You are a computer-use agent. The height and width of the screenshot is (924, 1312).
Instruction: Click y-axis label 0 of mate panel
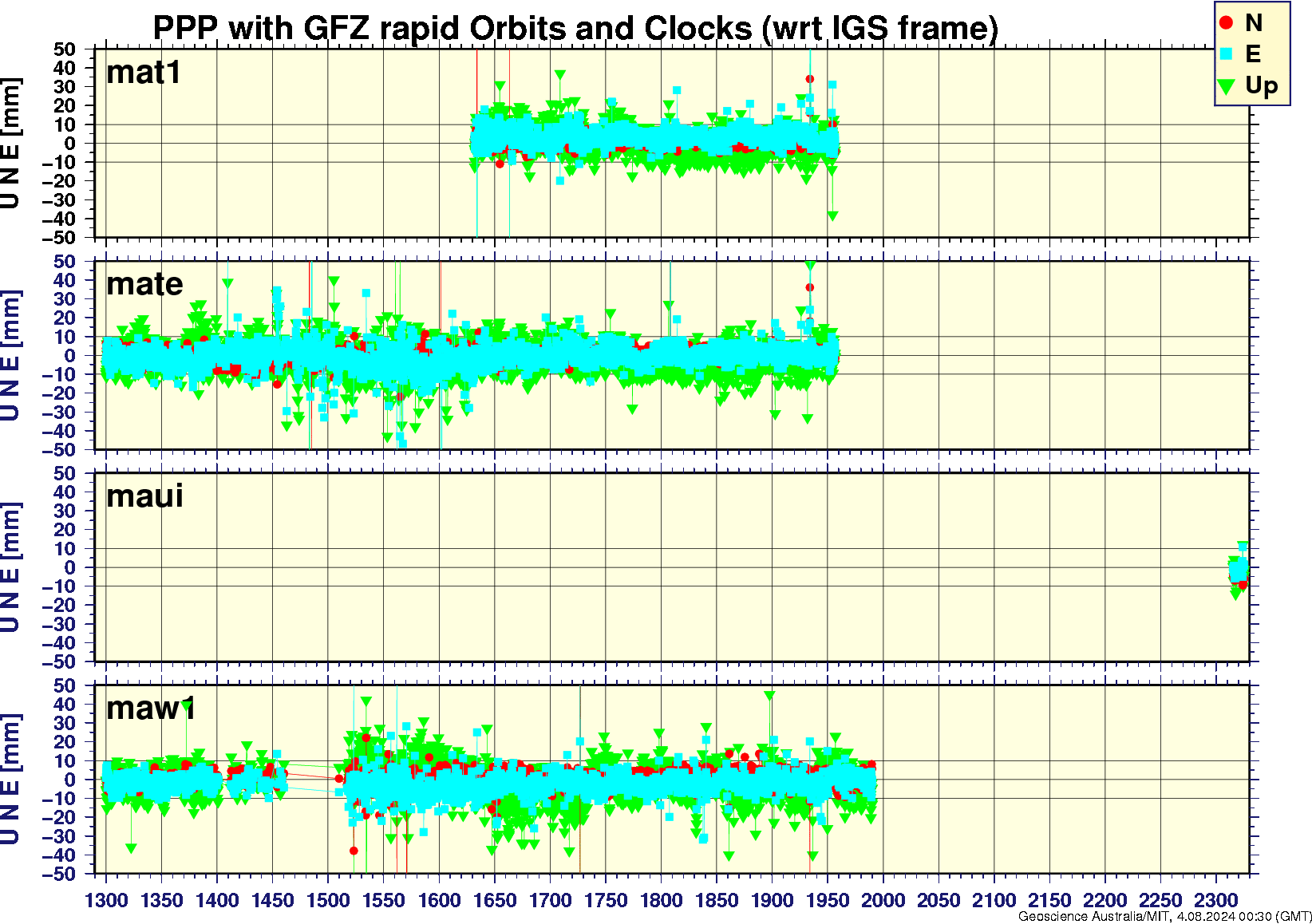71,356
